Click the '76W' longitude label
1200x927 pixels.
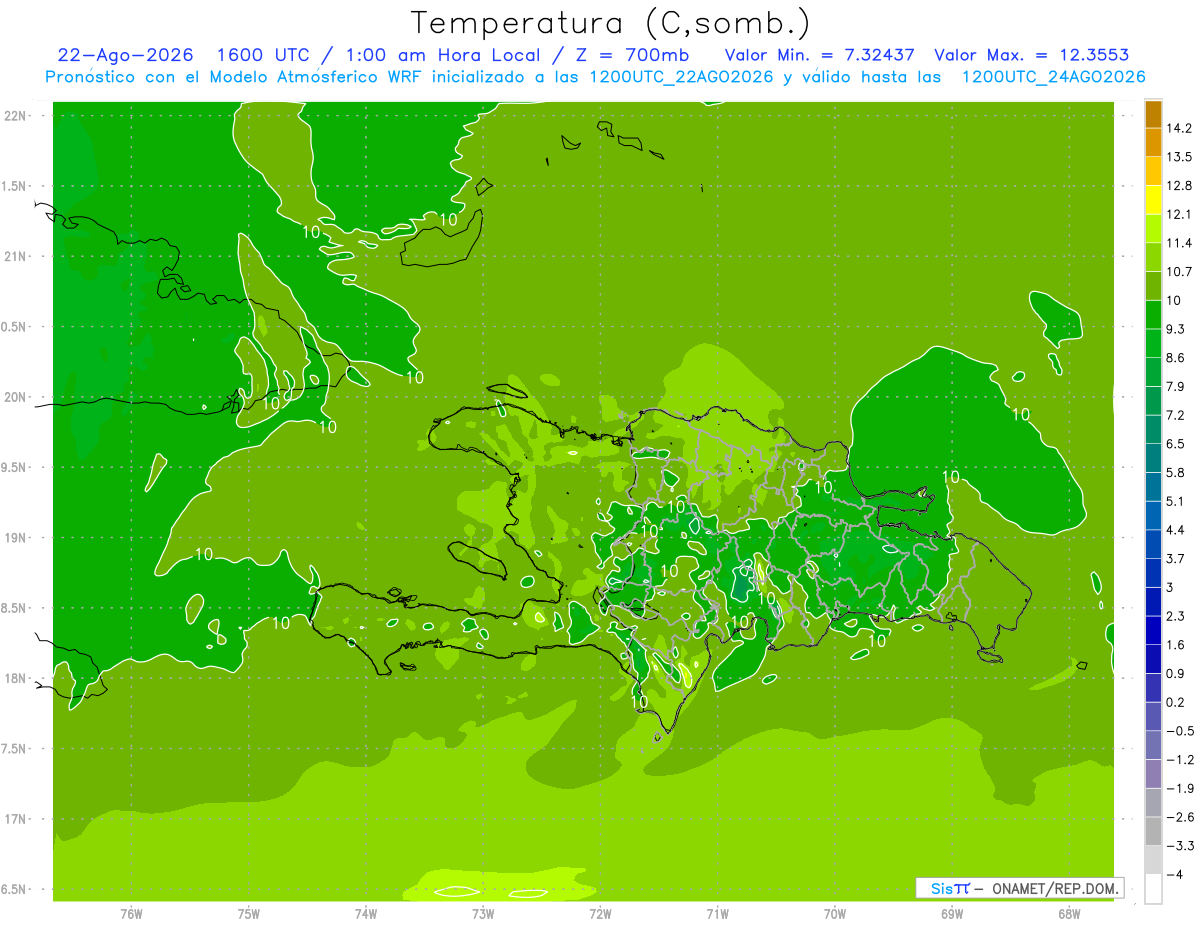click(x=131, y=913)
